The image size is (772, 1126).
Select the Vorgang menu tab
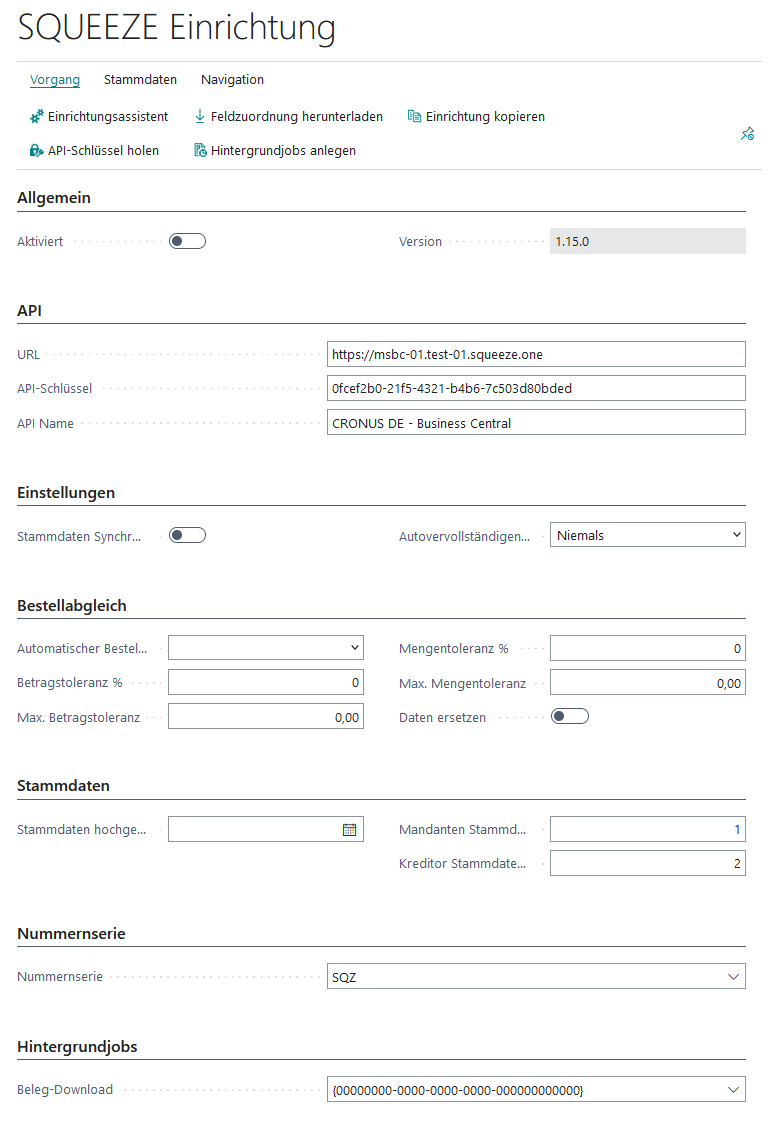55,80
